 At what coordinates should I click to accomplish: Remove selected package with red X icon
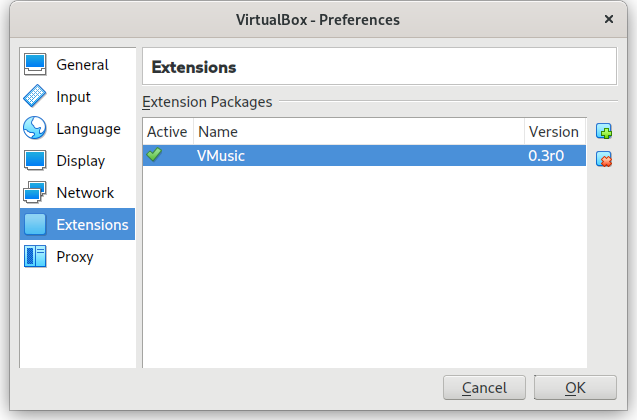coord(604,159)
